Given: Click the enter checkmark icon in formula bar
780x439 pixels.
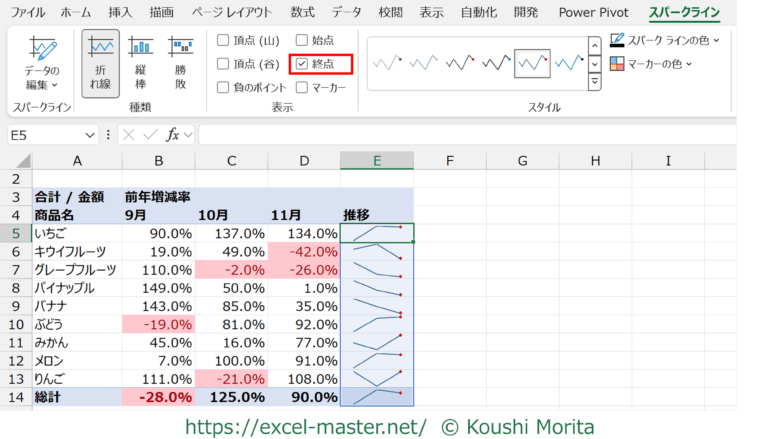Looking at the screenshot, I should pos(149,134).
